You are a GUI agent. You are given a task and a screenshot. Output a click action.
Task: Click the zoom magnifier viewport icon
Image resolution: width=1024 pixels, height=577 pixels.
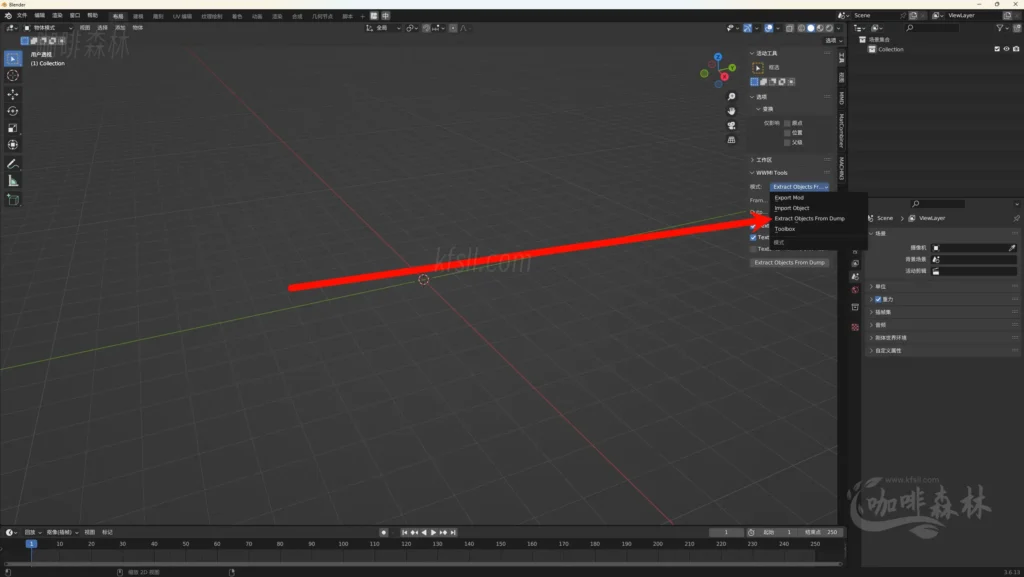coord(732,97)
